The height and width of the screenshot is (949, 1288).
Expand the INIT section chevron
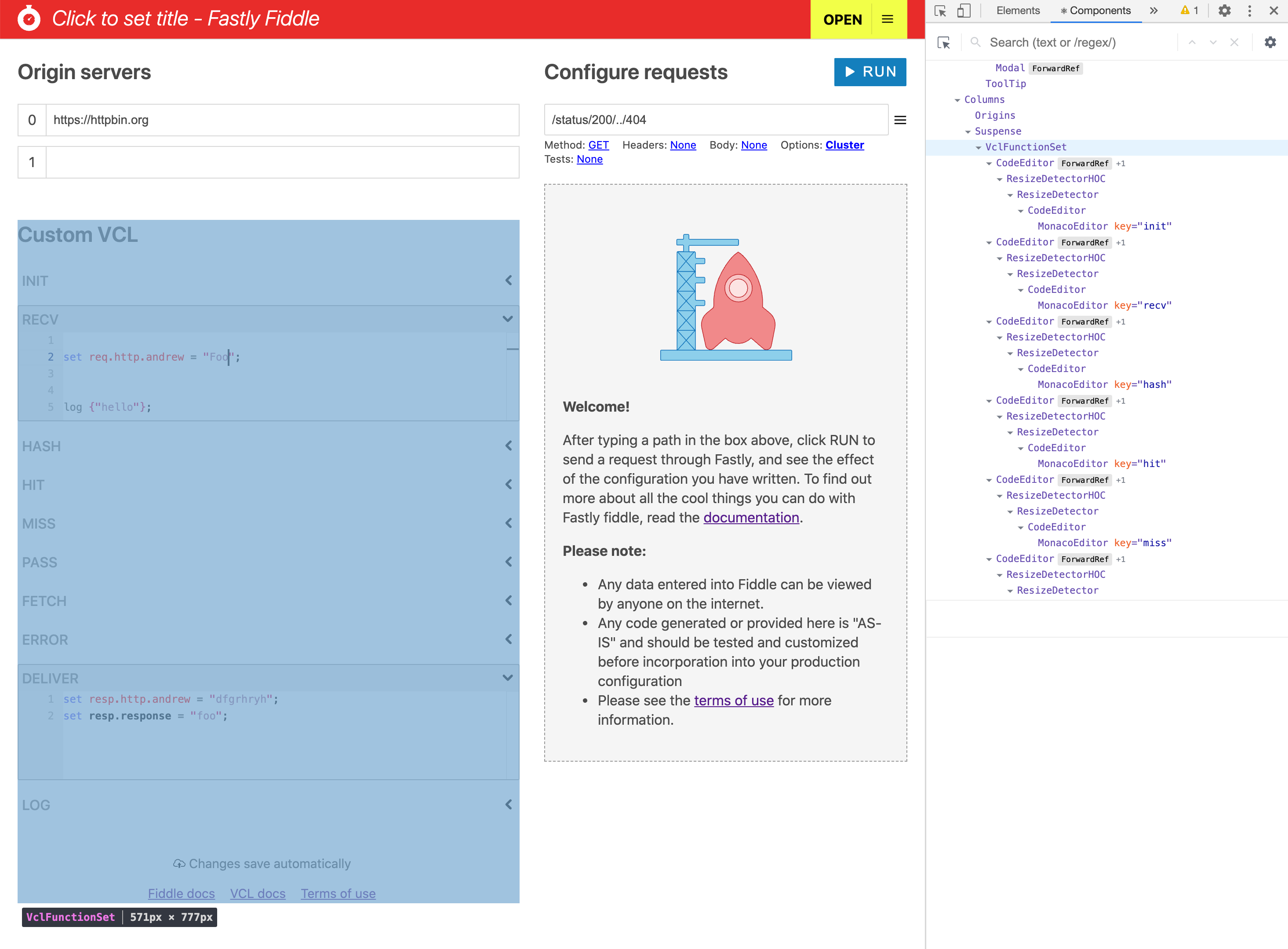pos(508,280)
